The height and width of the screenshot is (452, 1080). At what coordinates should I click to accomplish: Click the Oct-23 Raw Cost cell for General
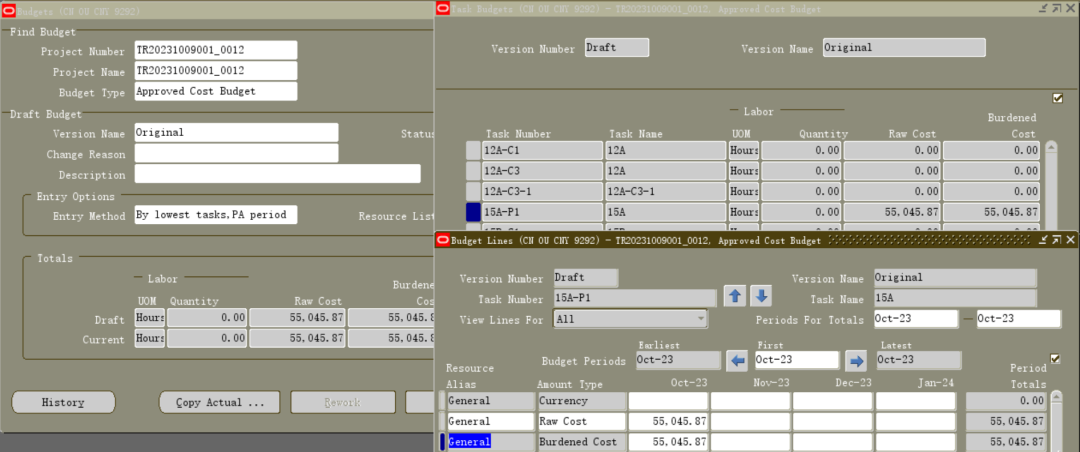(668, 421)
